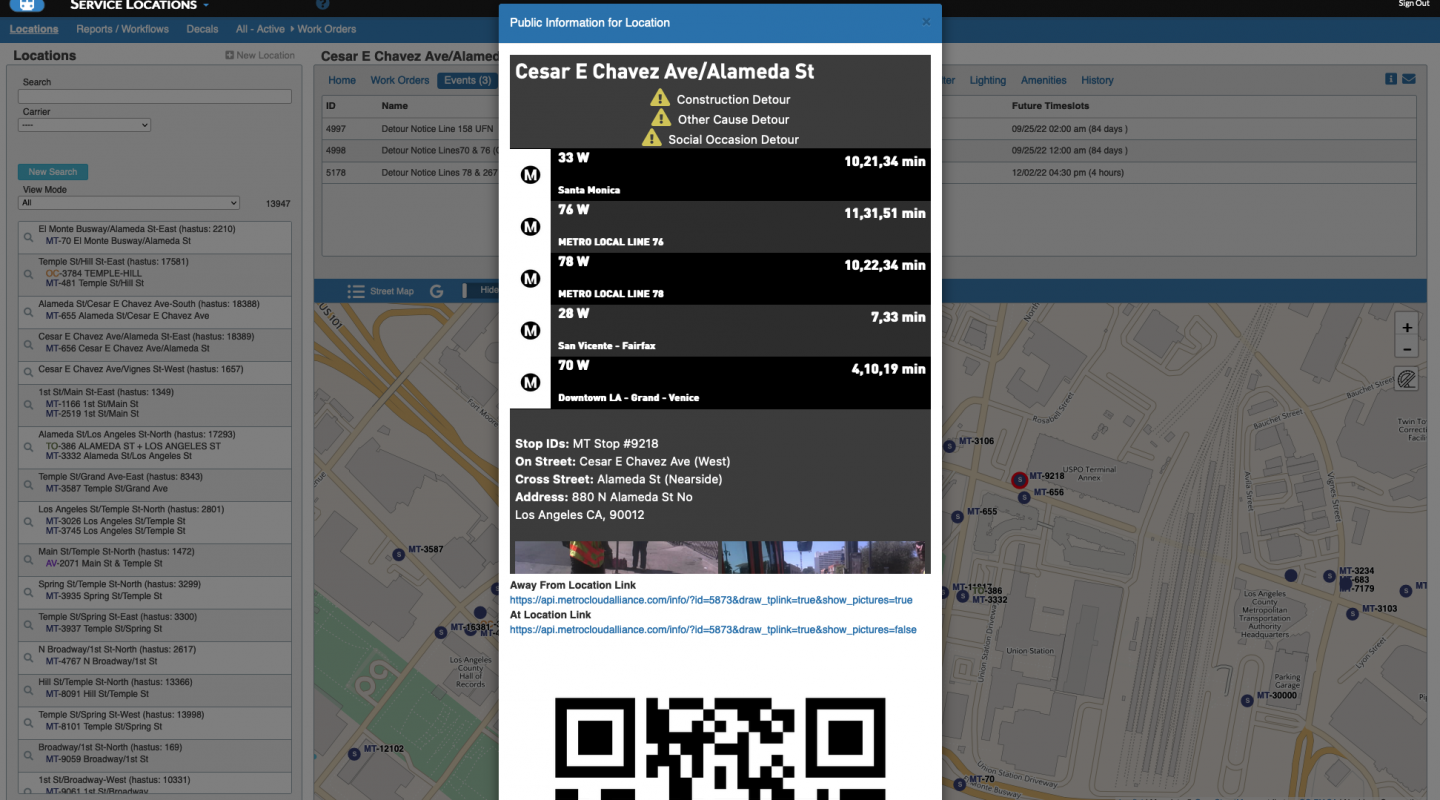
Task: Open the Locations menu item
Action: [x=34, y=29]
